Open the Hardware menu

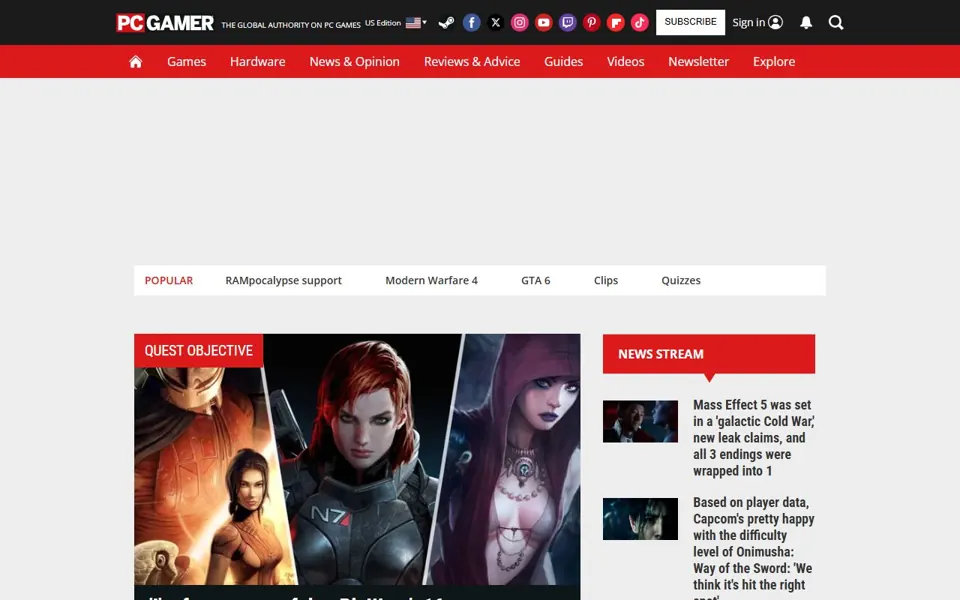point(258,61)
